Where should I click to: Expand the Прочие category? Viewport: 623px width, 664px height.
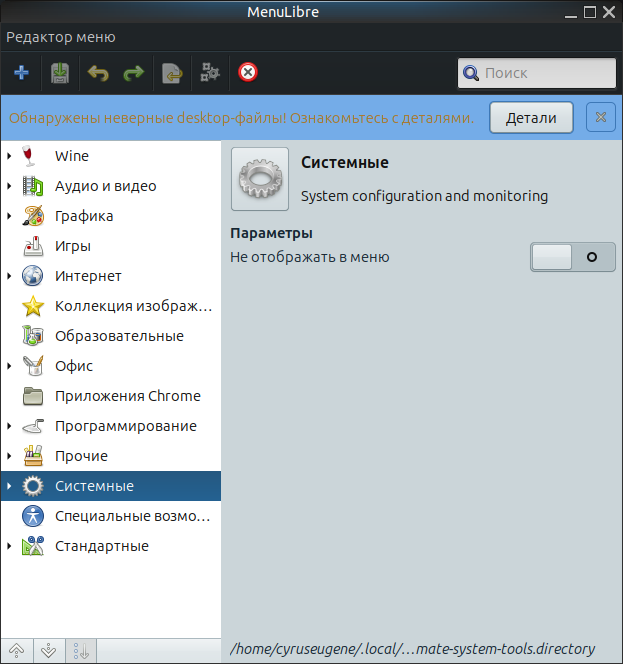click(x=9, y=456)
